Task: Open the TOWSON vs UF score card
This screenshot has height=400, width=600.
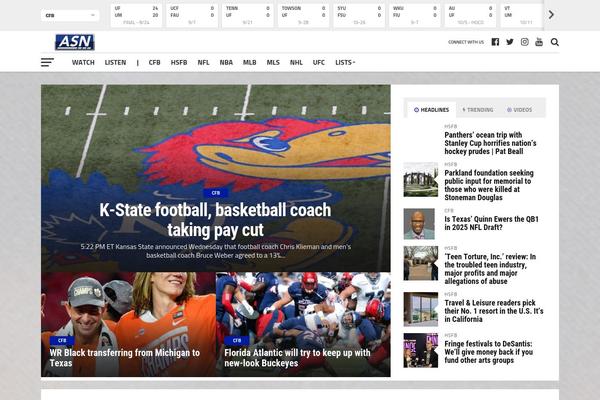Action: click(x=303, y=16)
